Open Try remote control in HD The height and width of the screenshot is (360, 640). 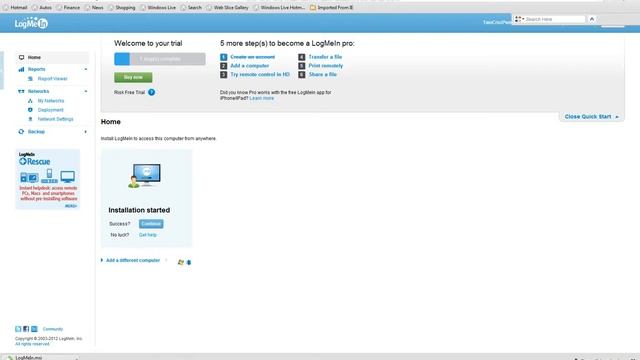[x=260, y=75]
